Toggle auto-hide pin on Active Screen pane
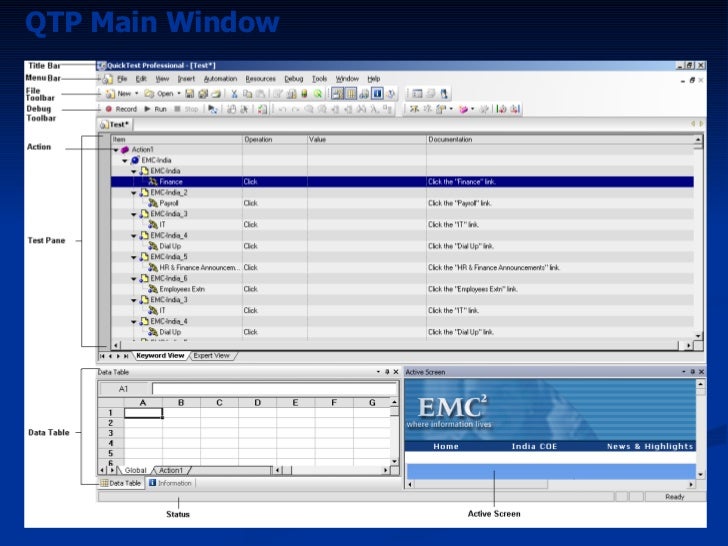This screenshot has height=546, width=728. [x=692, y=372]
